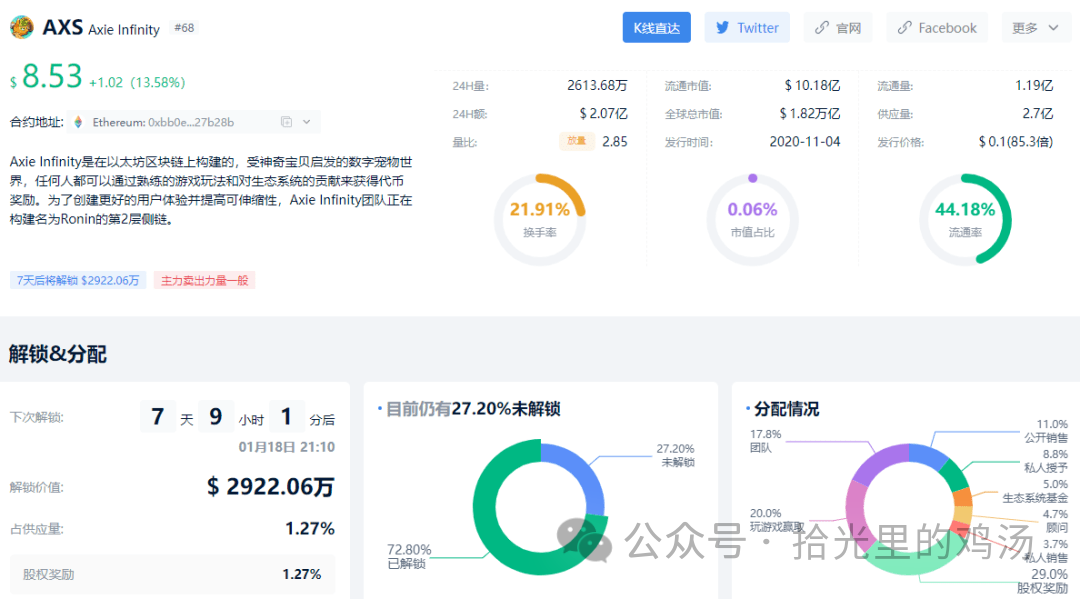
Task: Click the unlock date 01月18日 21:10
Action: coord(287,447)
